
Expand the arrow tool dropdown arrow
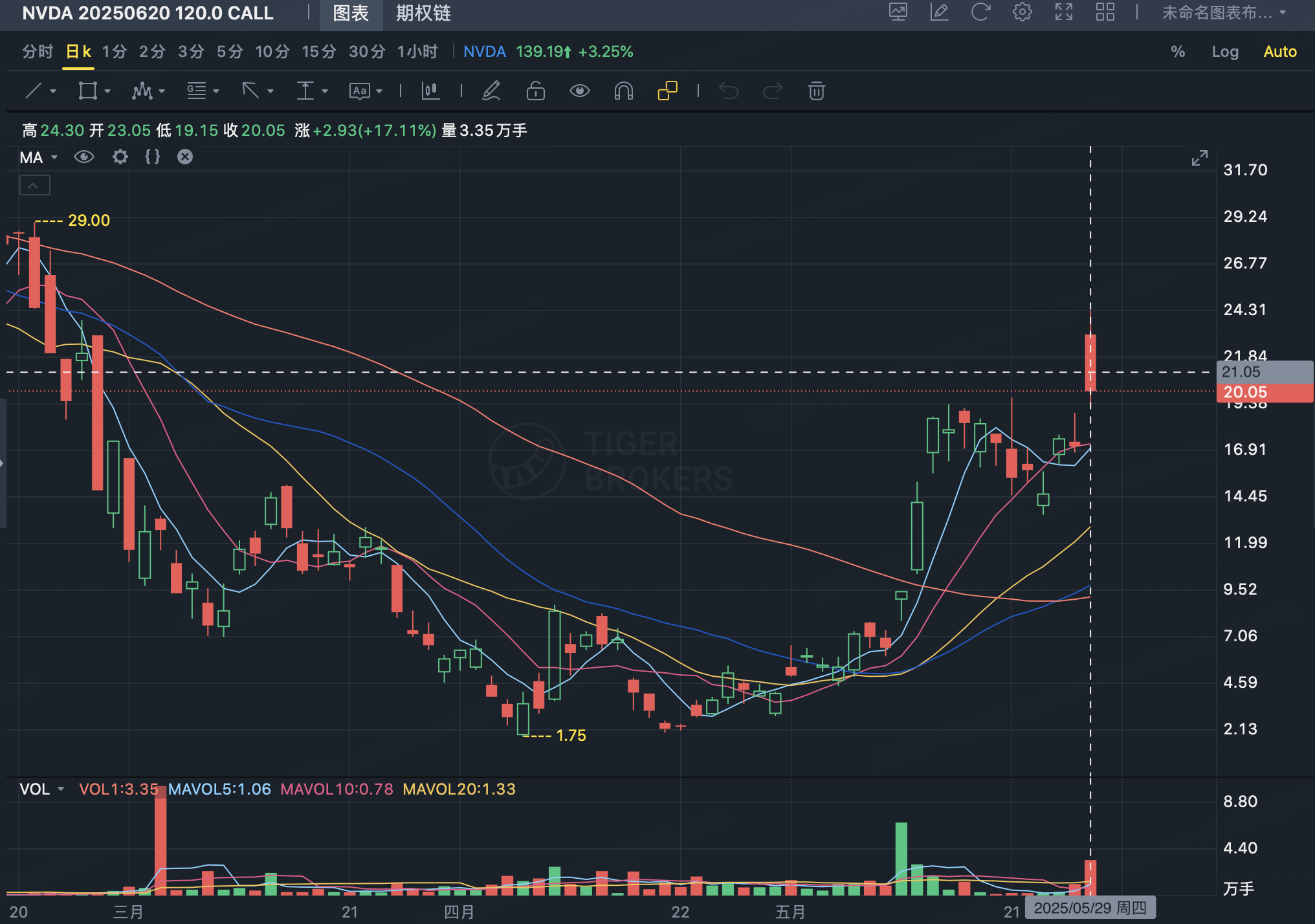pyautogui.click(x=271, y=91)
